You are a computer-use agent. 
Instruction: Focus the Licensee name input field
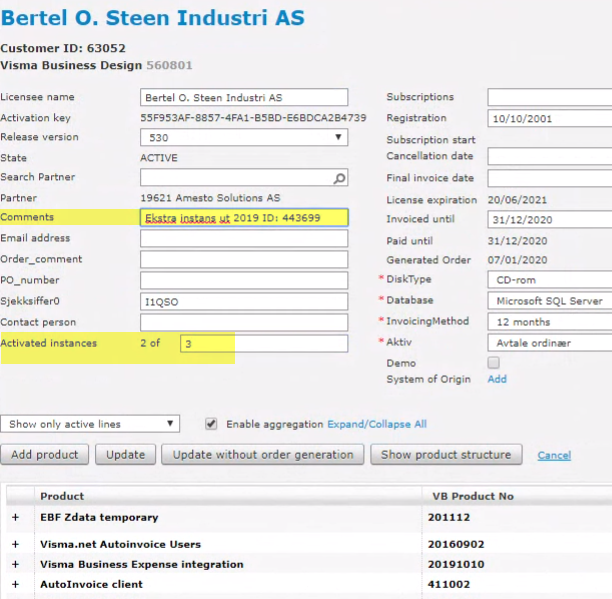pos(244,97)
